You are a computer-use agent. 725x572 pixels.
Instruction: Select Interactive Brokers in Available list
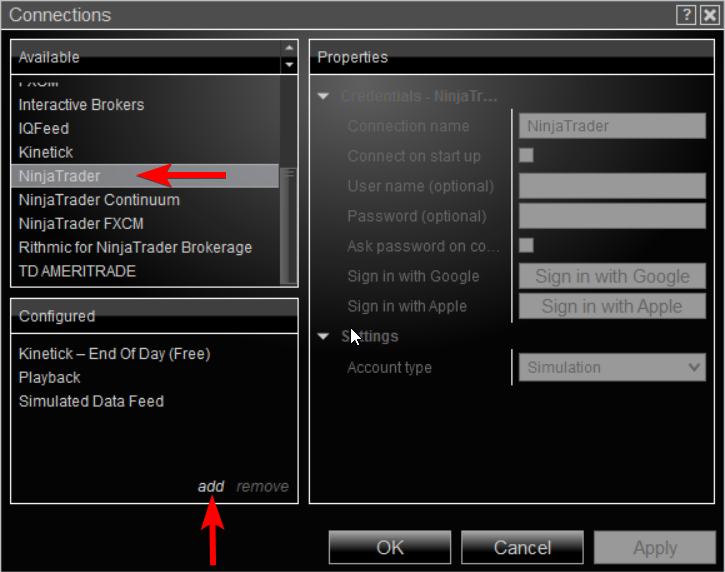[145, 105]
